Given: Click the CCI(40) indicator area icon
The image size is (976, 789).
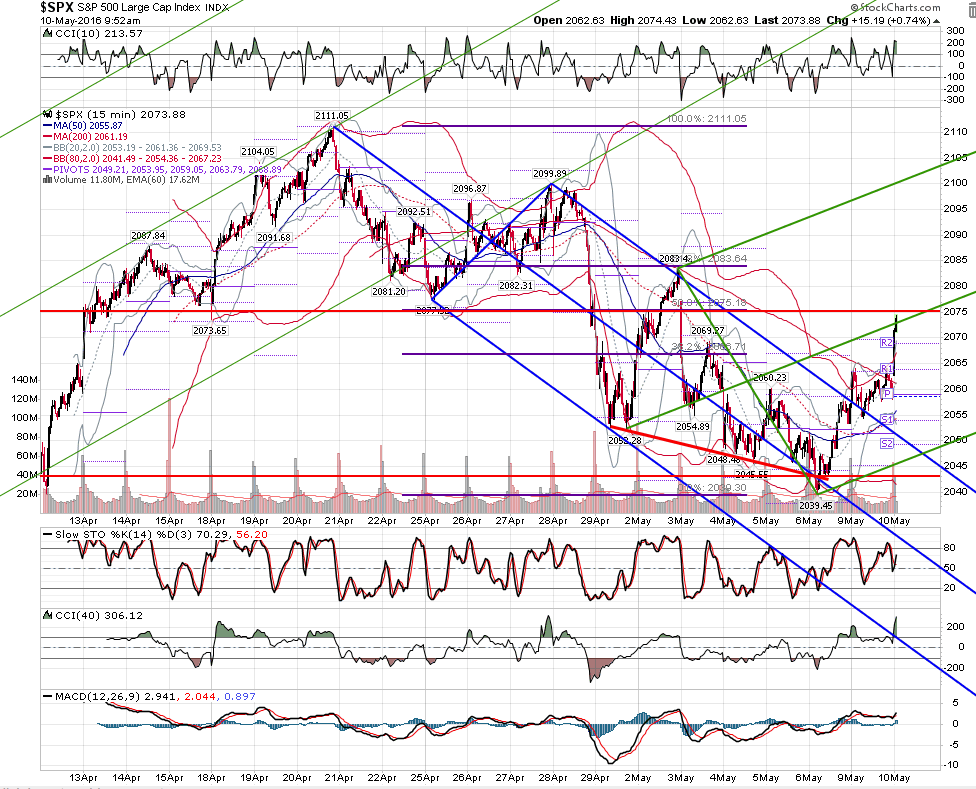Looking at the screenshot, I should tap(47, 615).
